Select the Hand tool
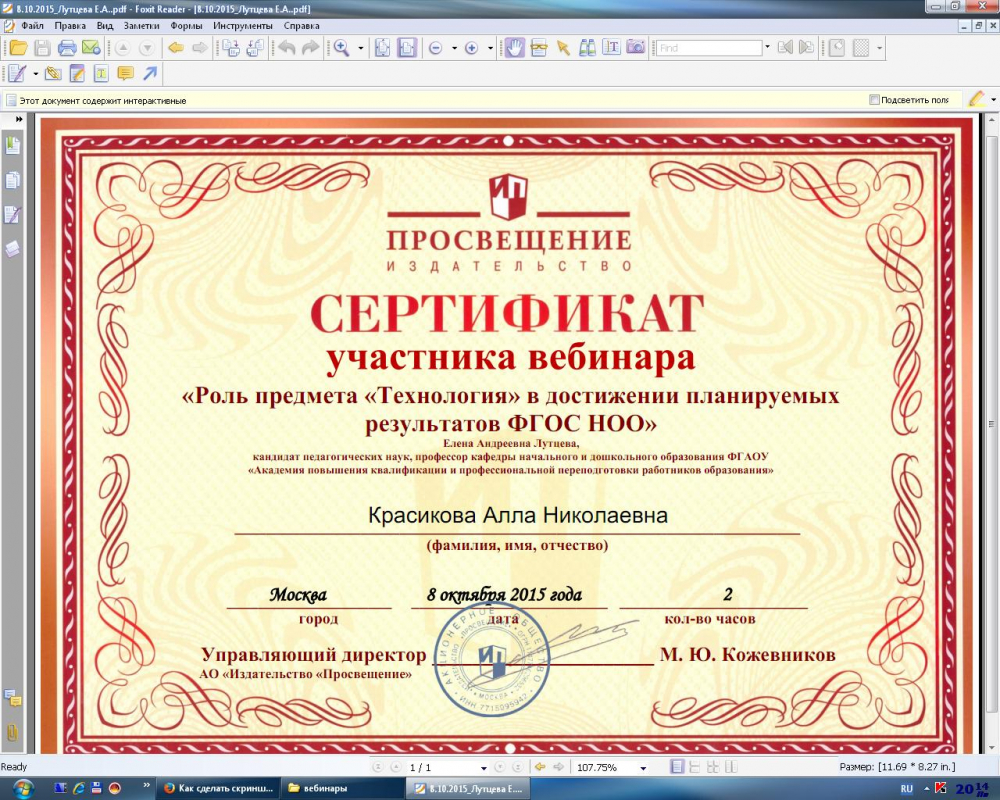The height and width of the screenshot is (800, 1000). 515,48
